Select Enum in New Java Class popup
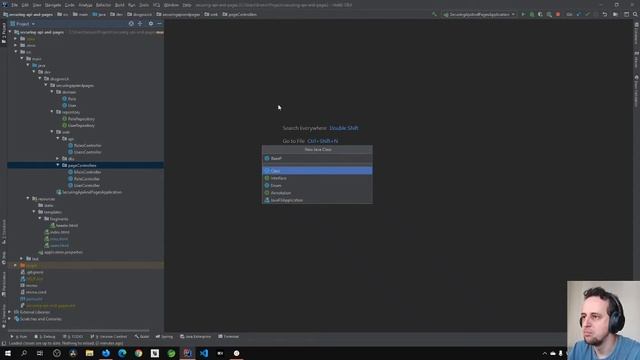The image size is (640, 360). pyautogui.click(x=317, y=185)
